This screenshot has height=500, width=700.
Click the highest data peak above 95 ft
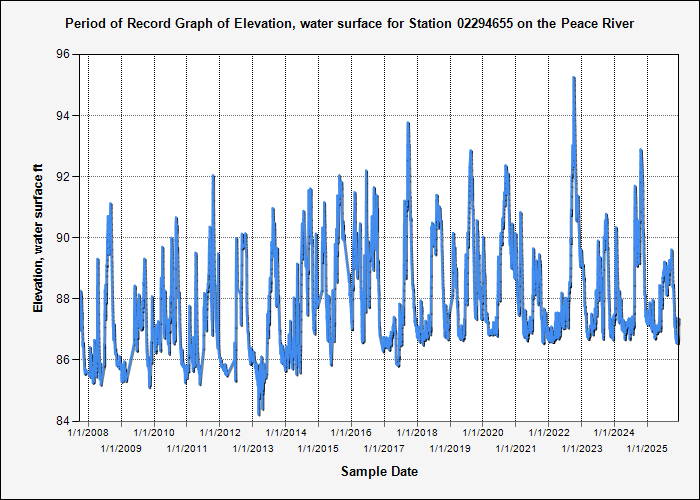tap(573, 78)
